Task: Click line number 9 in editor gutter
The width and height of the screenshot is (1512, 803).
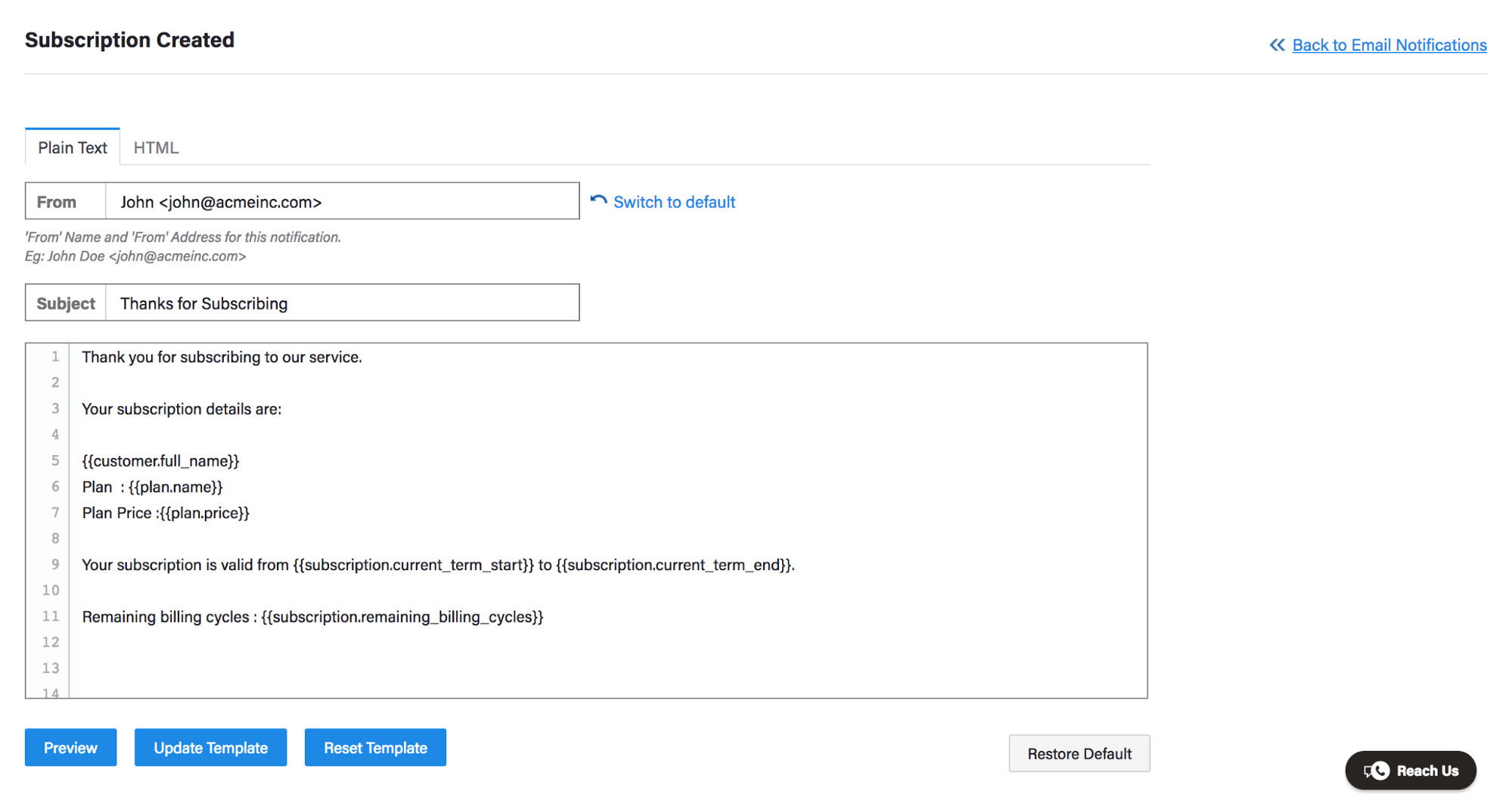Action: click(x=54, y=564)
